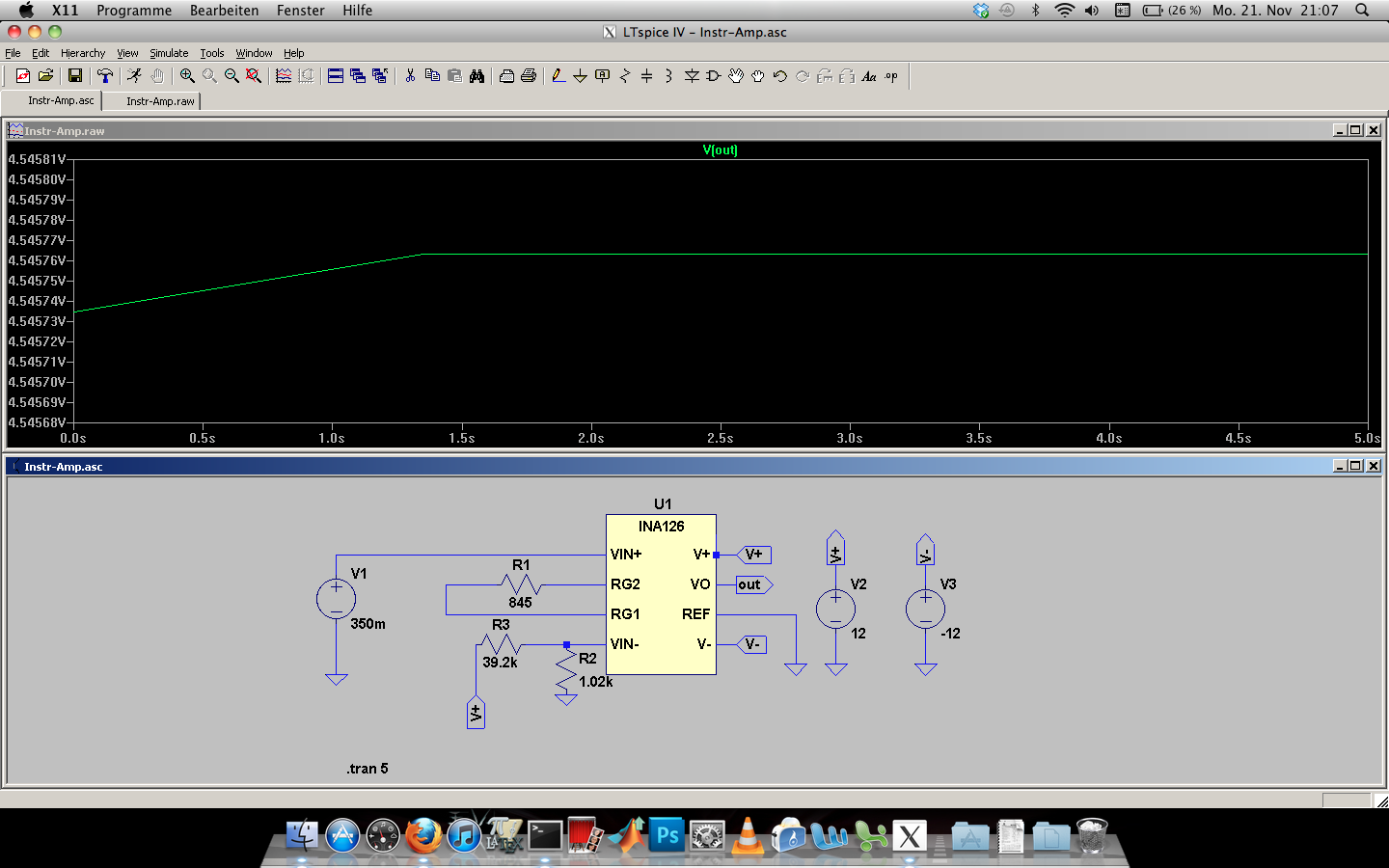Open Firefox from the Dock
Image resolution: width=1389 pixels, height=868 pixels.
423,835
